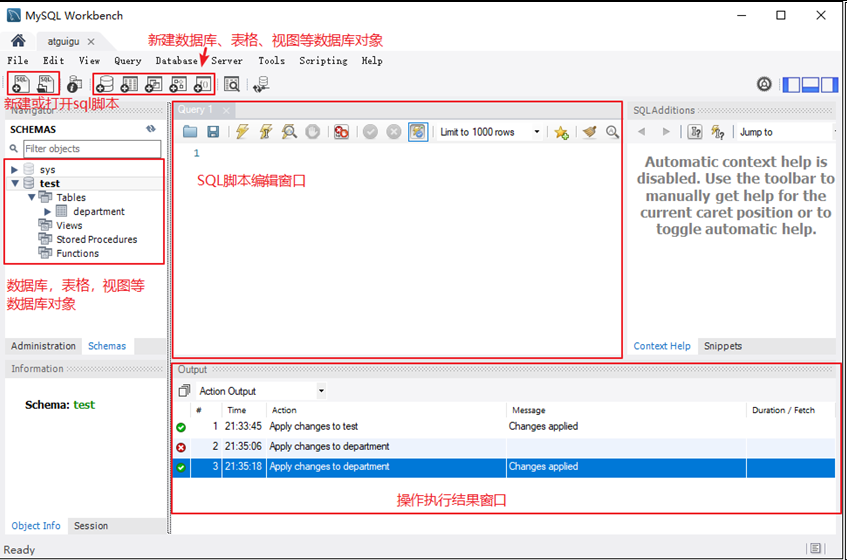
Task: Switch to the Schemas tab
Action: pyautogui.click(x=107, y=346)
